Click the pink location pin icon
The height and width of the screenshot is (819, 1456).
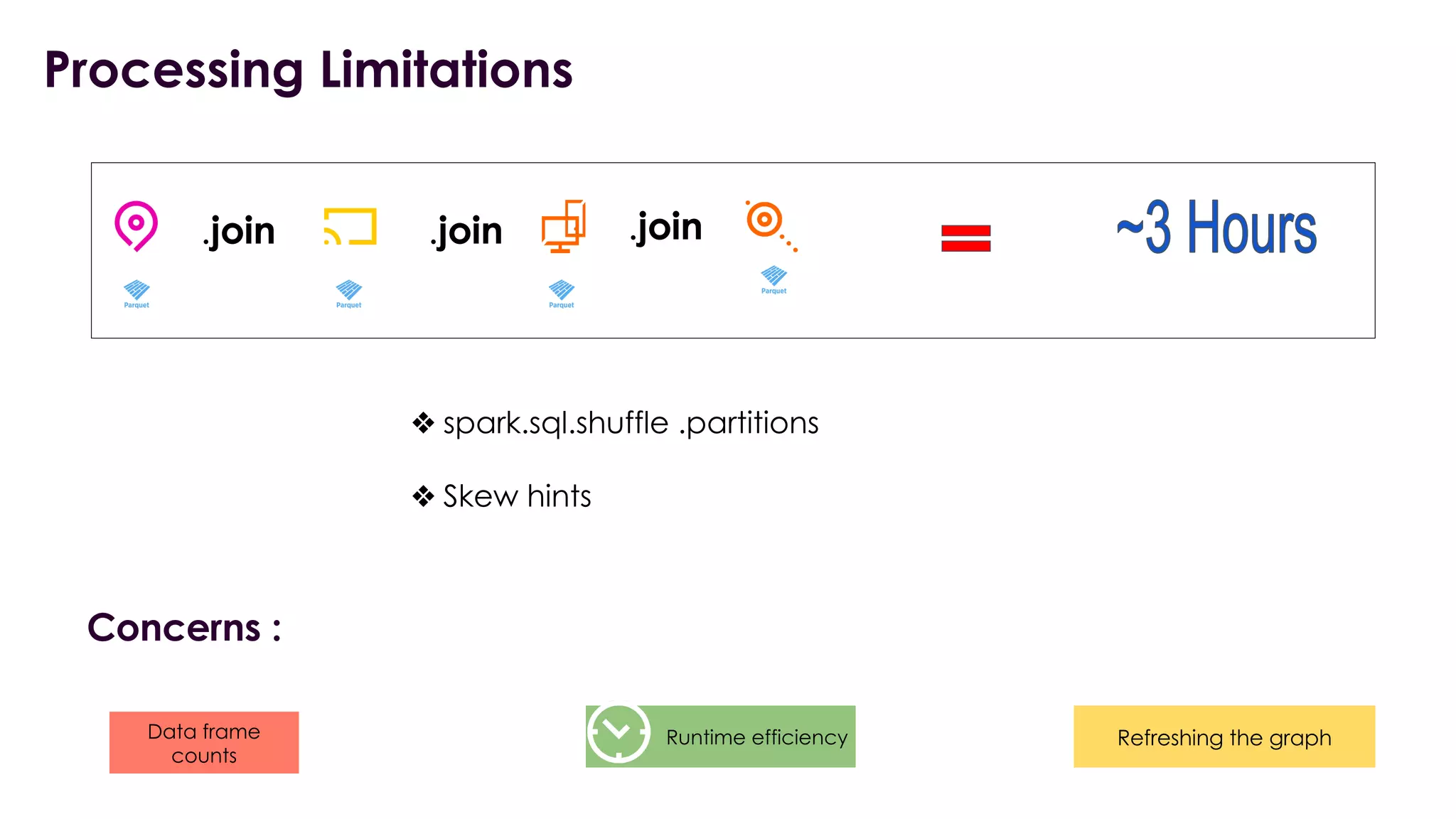(136, 225)
